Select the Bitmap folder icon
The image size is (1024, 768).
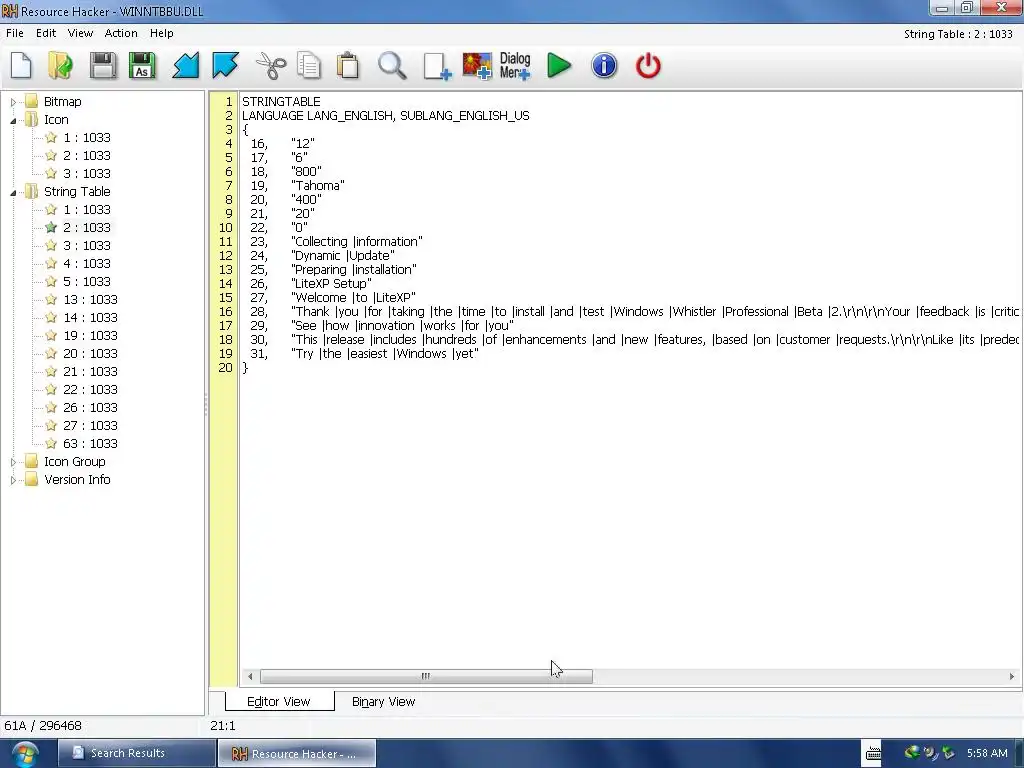31,101
